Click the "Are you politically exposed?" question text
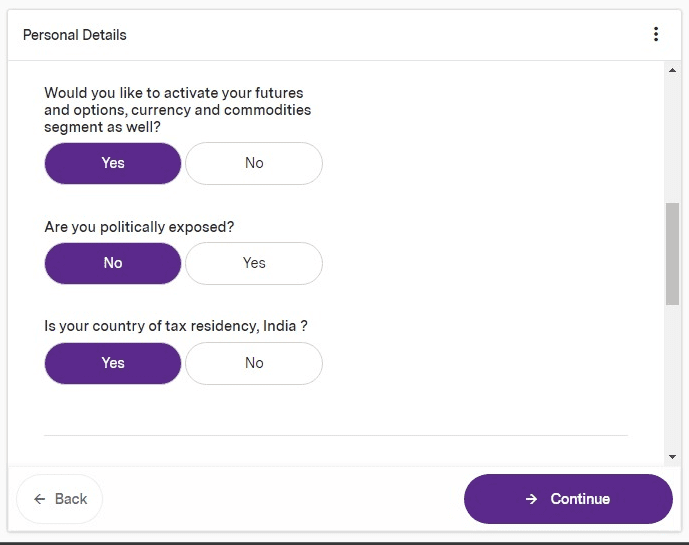This screenshot has height=545, width=689. 139,227
